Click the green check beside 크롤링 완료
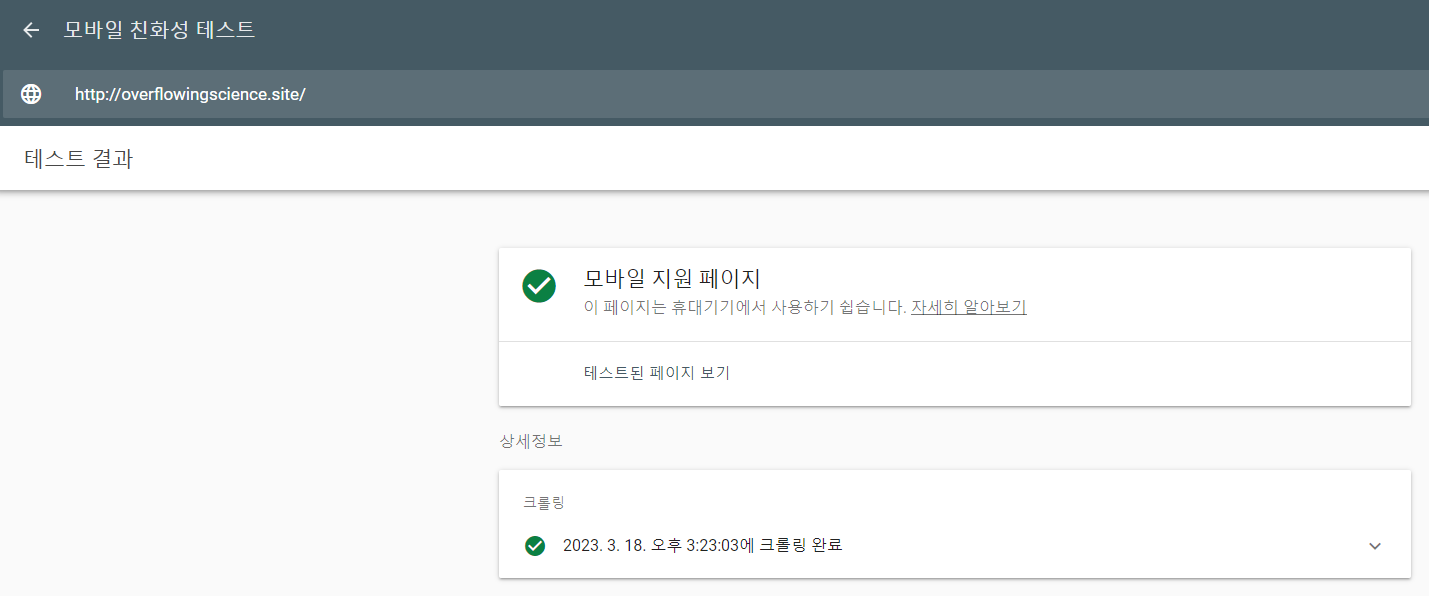The image size is (1429, 596). 535,545
